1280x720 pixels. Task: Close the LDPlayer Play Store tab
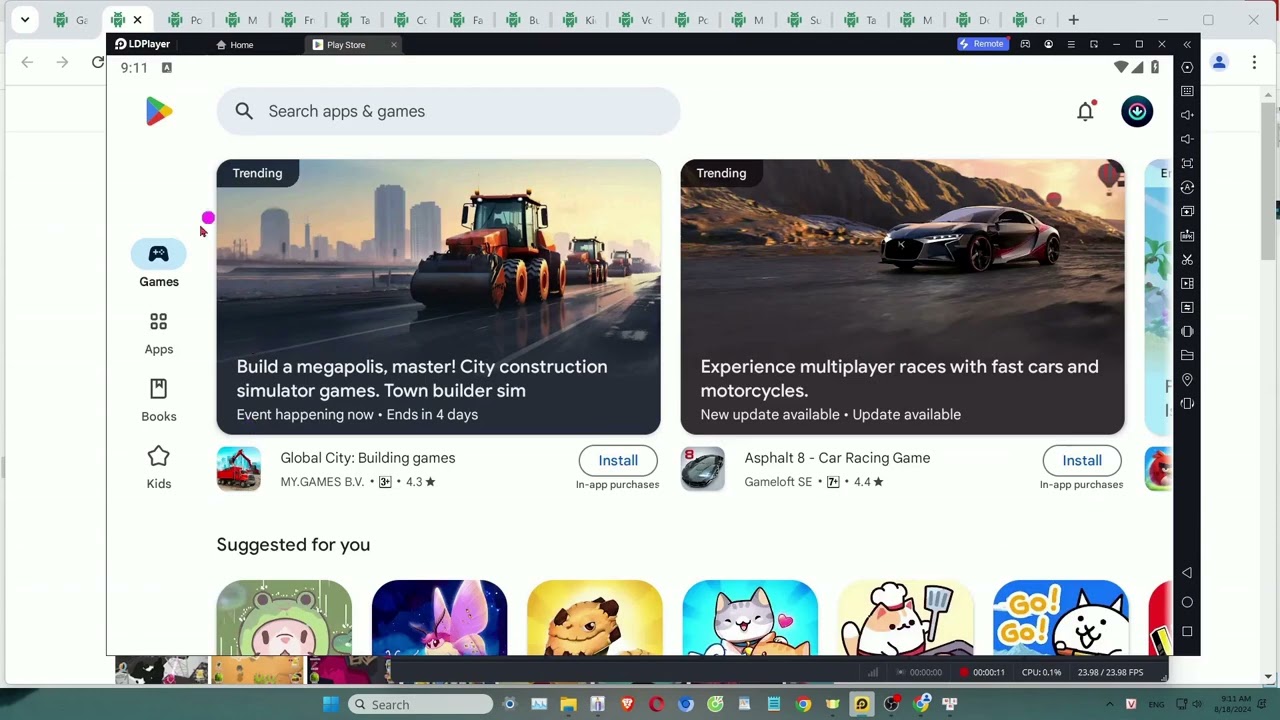[394, 45]
